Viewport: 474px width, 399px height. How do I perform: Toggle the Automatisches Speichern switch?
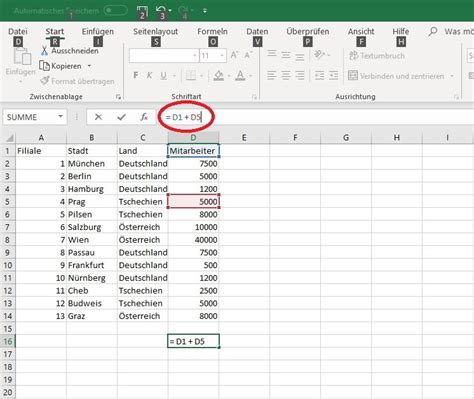tap(115, 10)
